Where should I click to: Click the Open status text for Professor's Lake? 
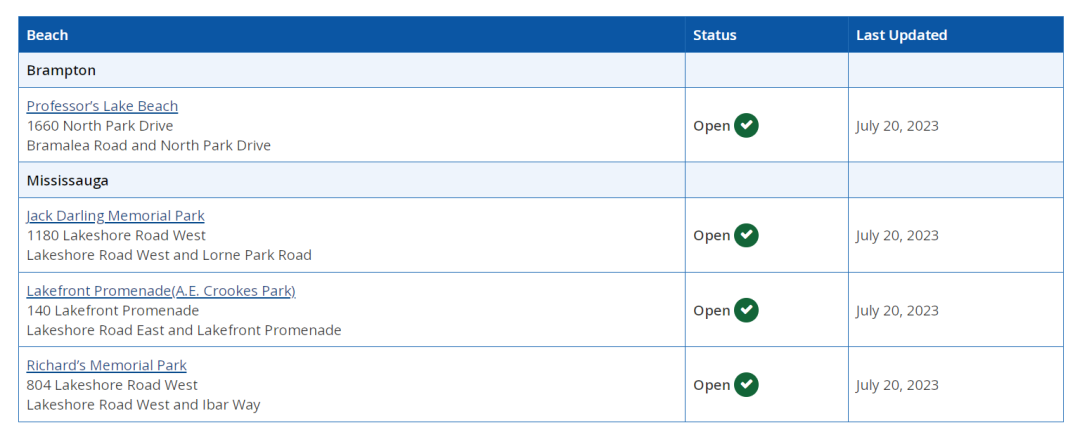[x=712, y=126]
